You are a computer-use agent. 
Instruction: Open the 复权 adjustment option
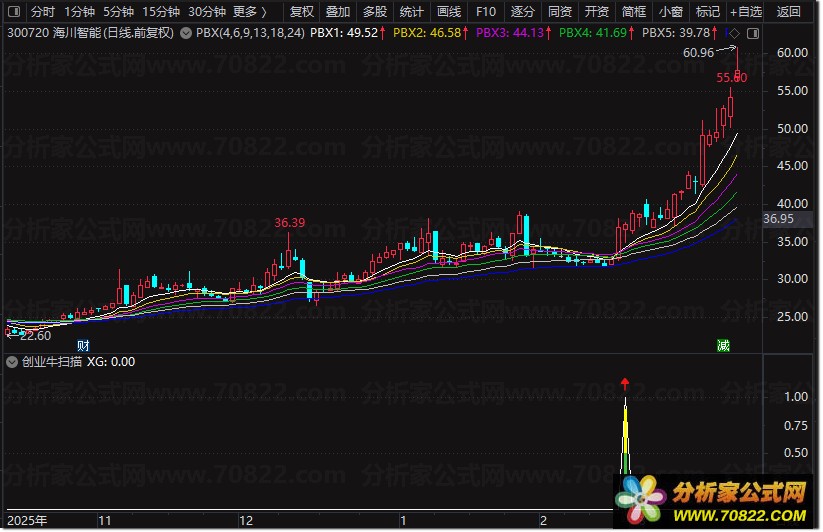(302, 11)
